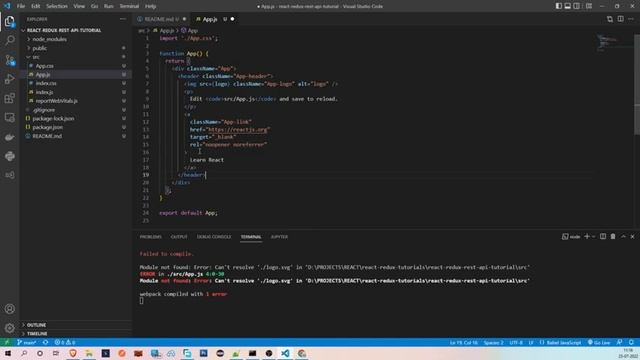Click the feedback icon in status bar

[620, 342]
